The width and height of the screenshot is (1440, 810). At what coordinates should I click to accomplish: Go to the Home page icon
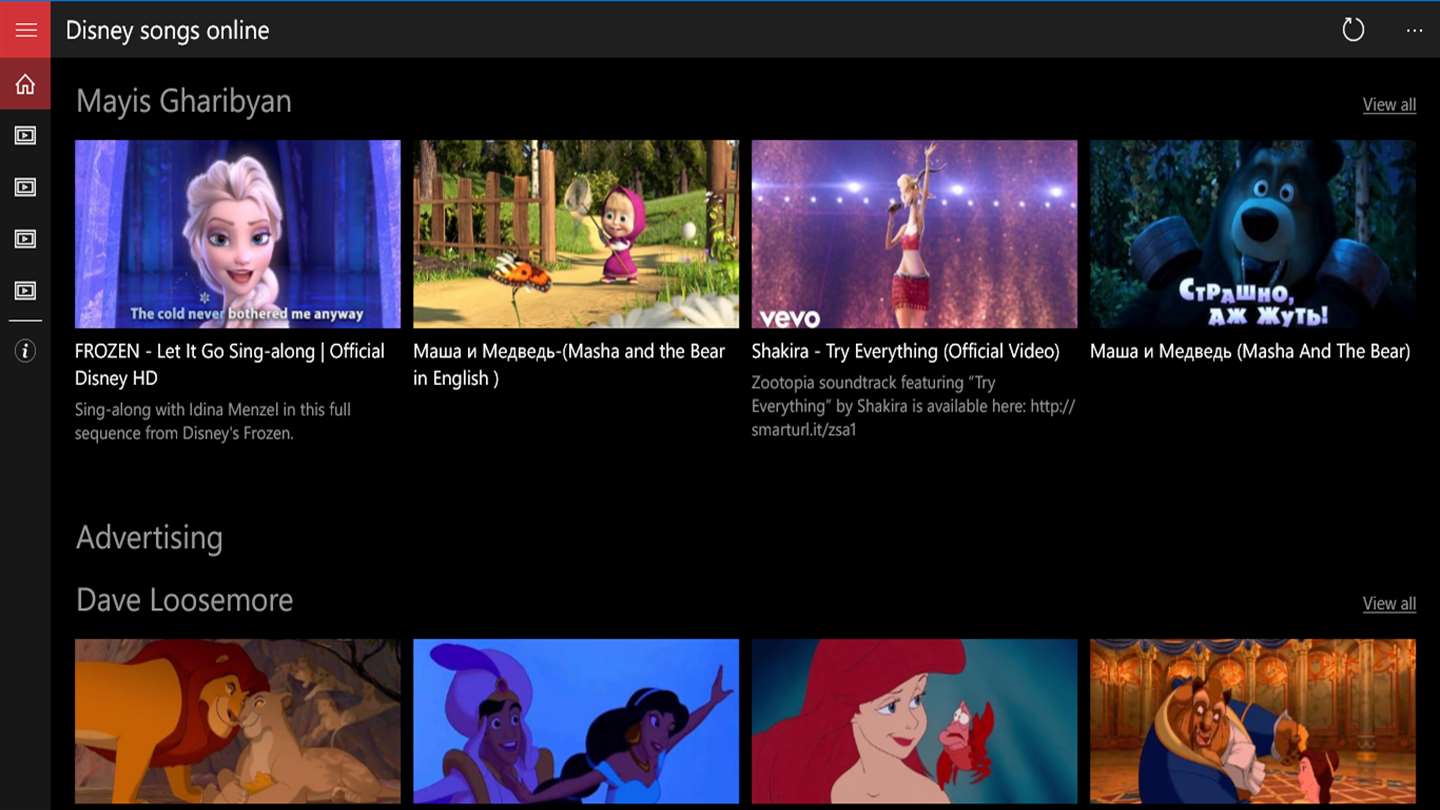[25, 84]
